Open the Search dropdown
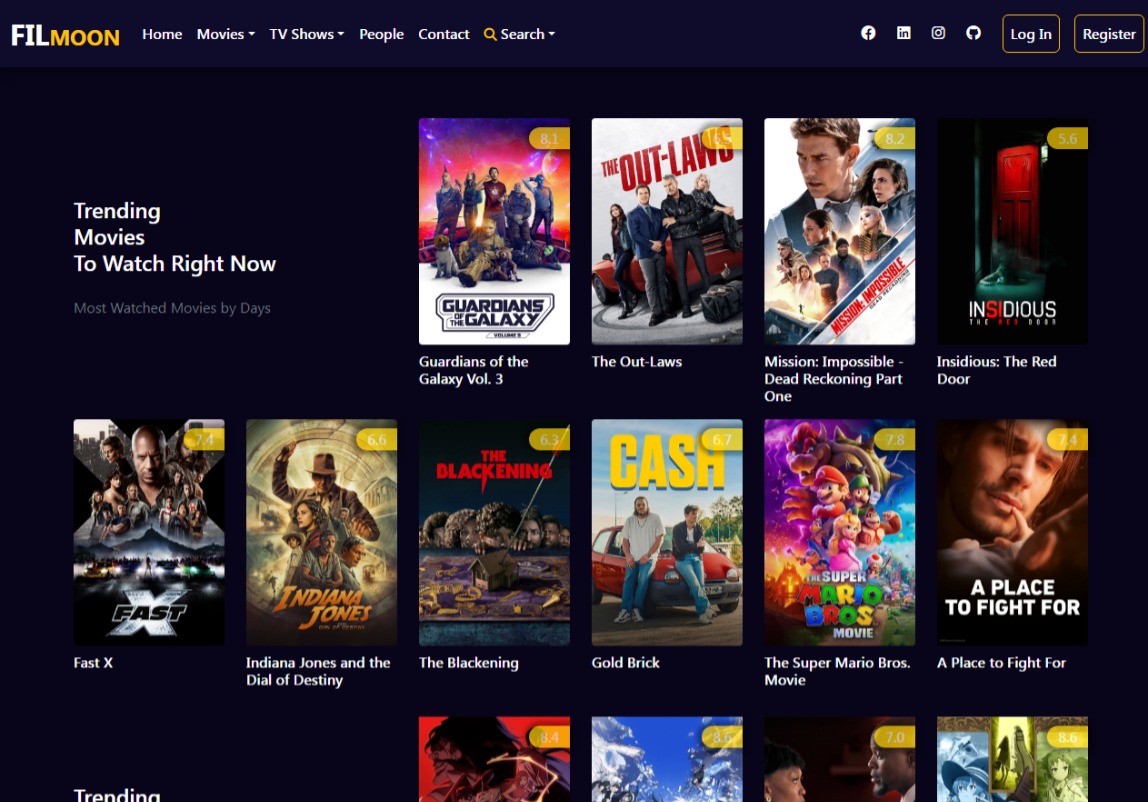The height and width of the screenshot is (802, 1148). (519, 34)
